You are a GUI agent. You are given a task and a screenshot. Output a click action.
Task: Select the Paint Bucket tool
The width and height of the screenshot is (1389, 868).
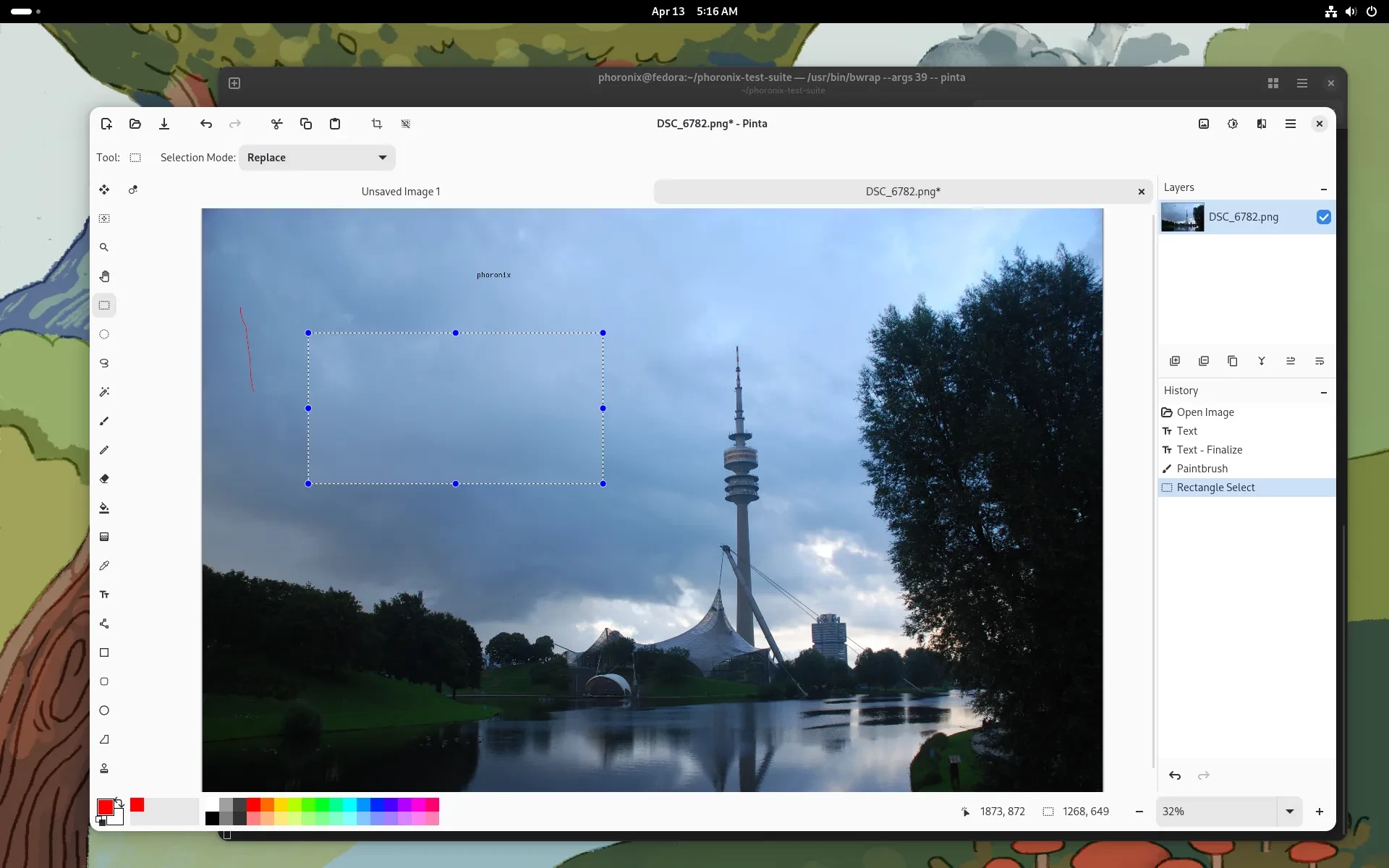[x=104, y=508]
